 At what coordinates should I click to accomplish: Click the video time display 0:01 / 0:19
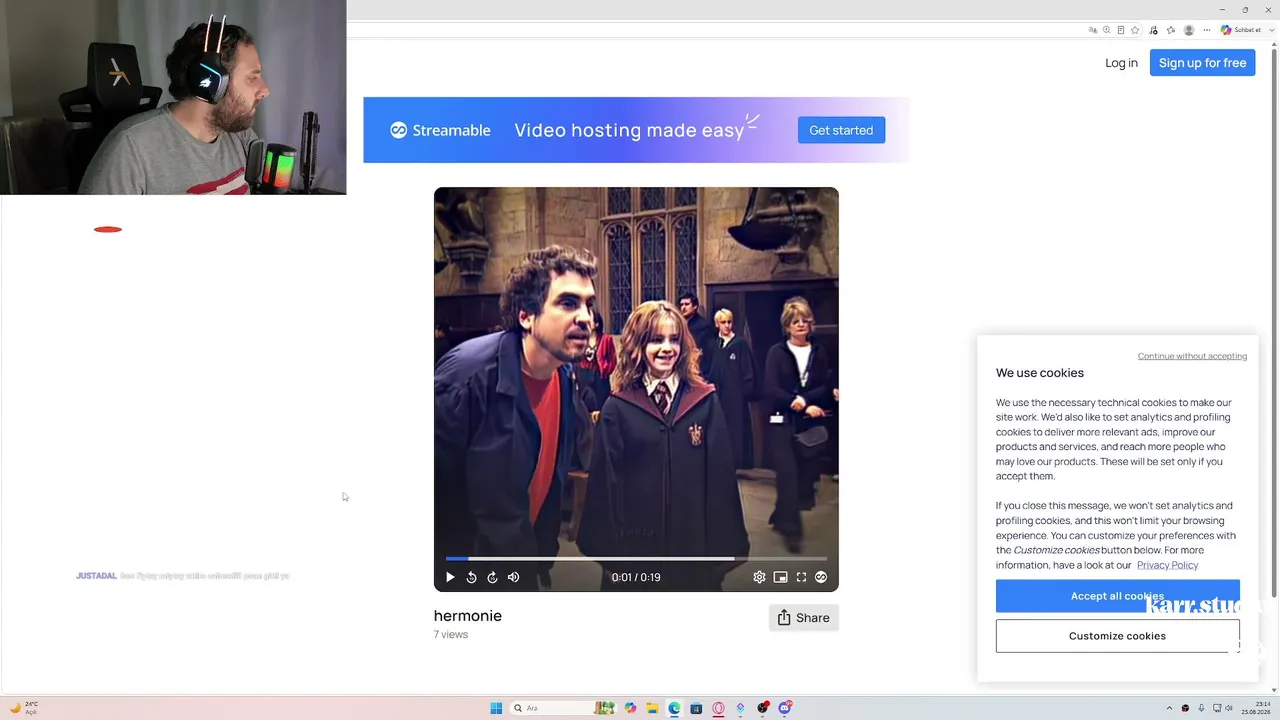tap(636, 577)
